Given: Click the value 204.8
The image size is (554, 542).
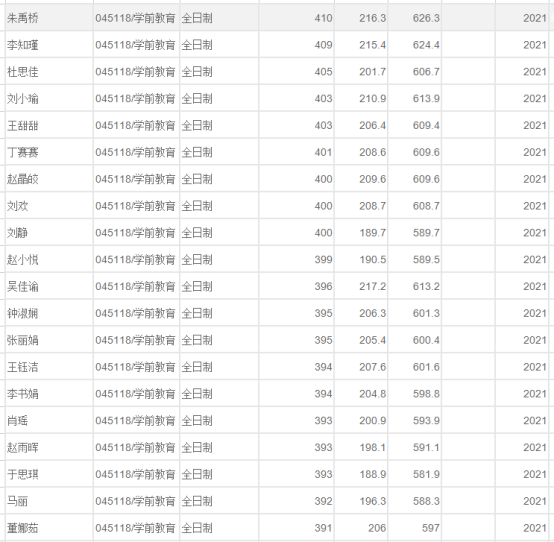Looking at the screenshot, I should tap(373, 394).
